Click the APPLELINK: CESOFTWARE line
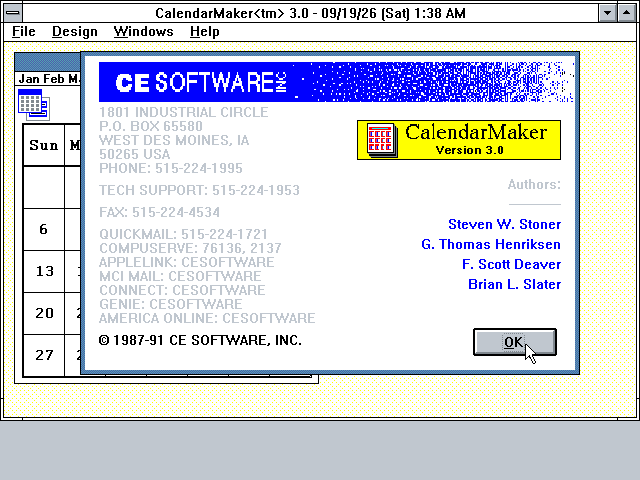The height and width of the screenshot is (480, 640). pos(187,262)
